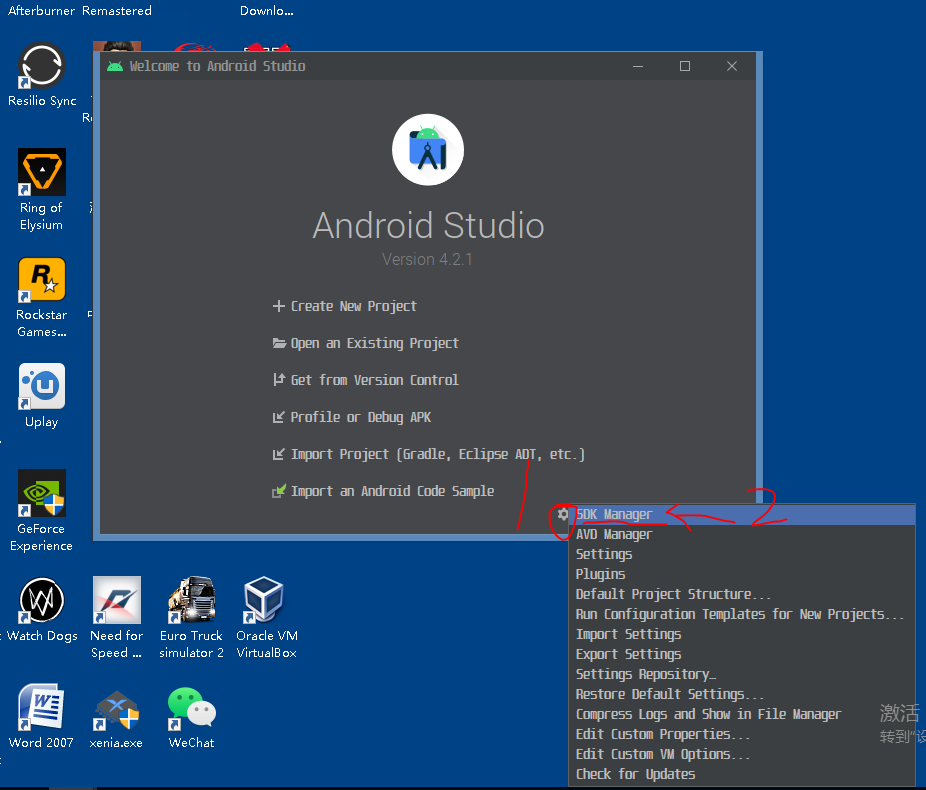Click Create New Project

pyautogui.click(x=344, y=306)
